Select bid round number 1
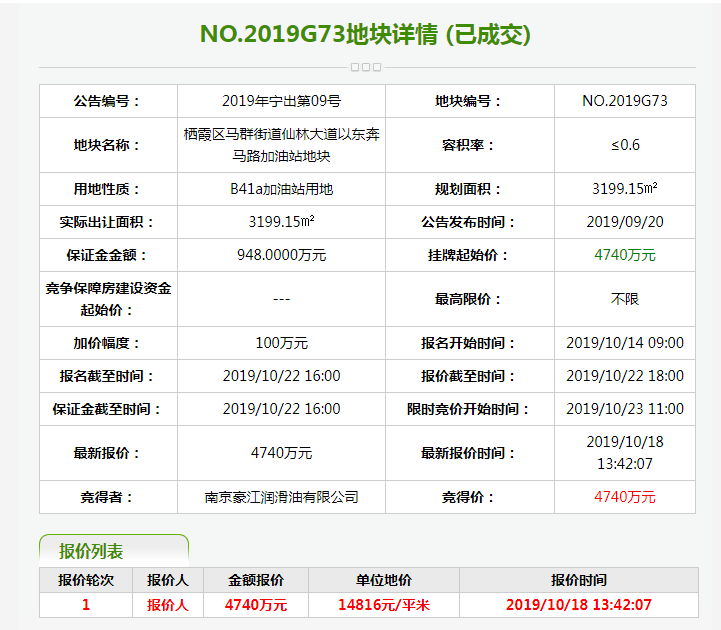721x630 pixels. [x=86, y=605]
